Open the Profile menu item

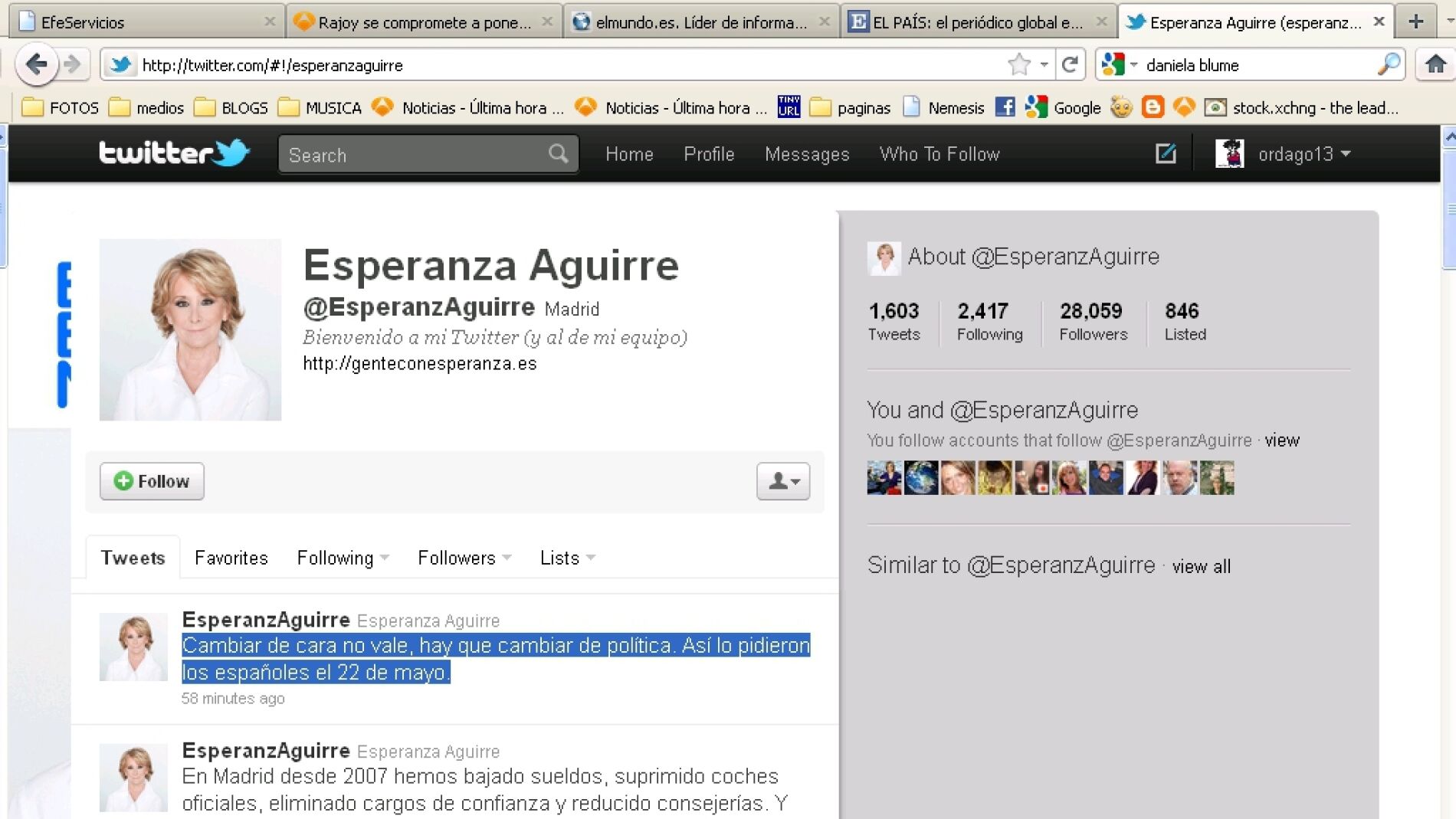[x=709, y=154]
